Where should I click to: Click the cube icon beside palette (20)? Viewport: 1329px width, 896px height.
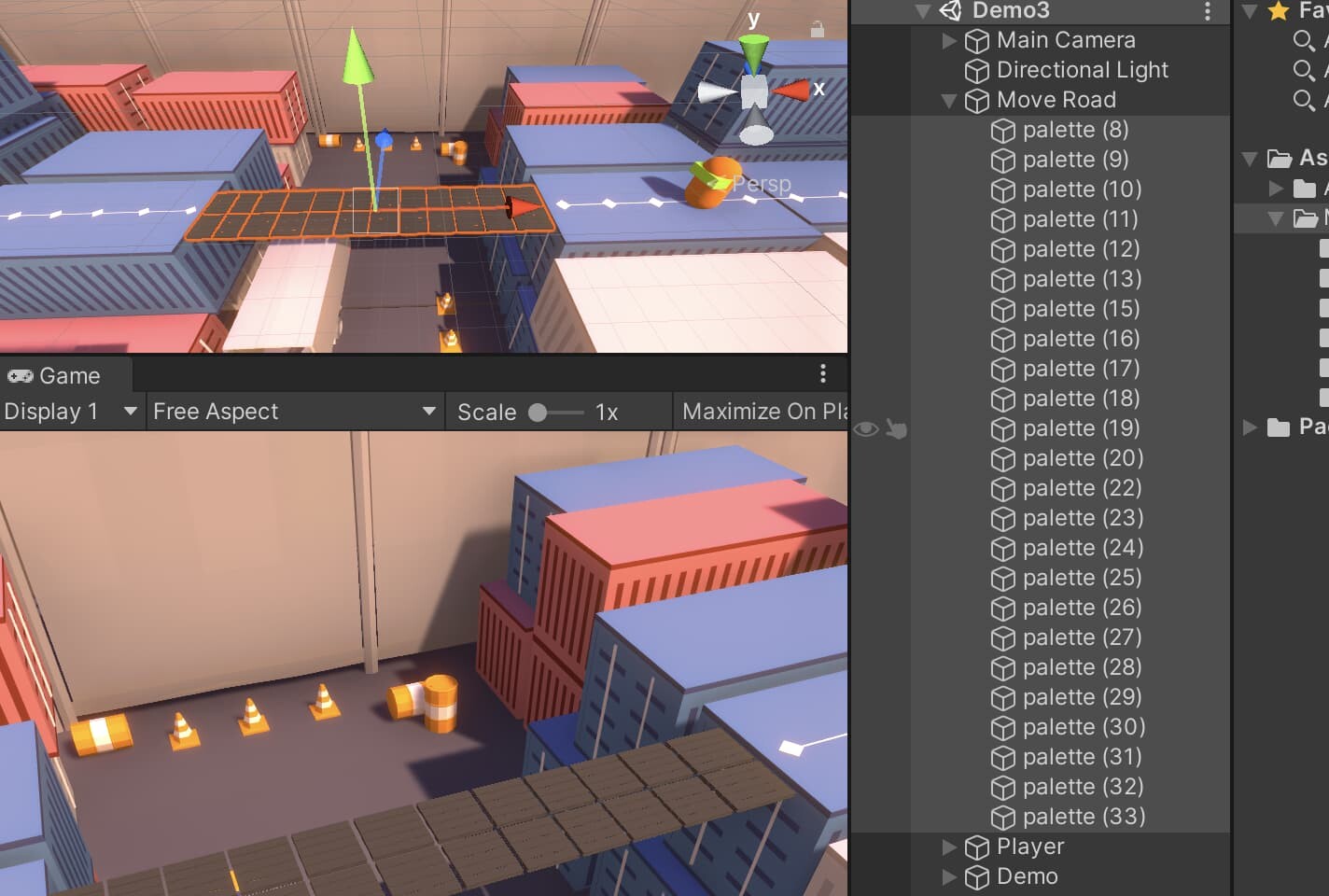click(1002, 459)
